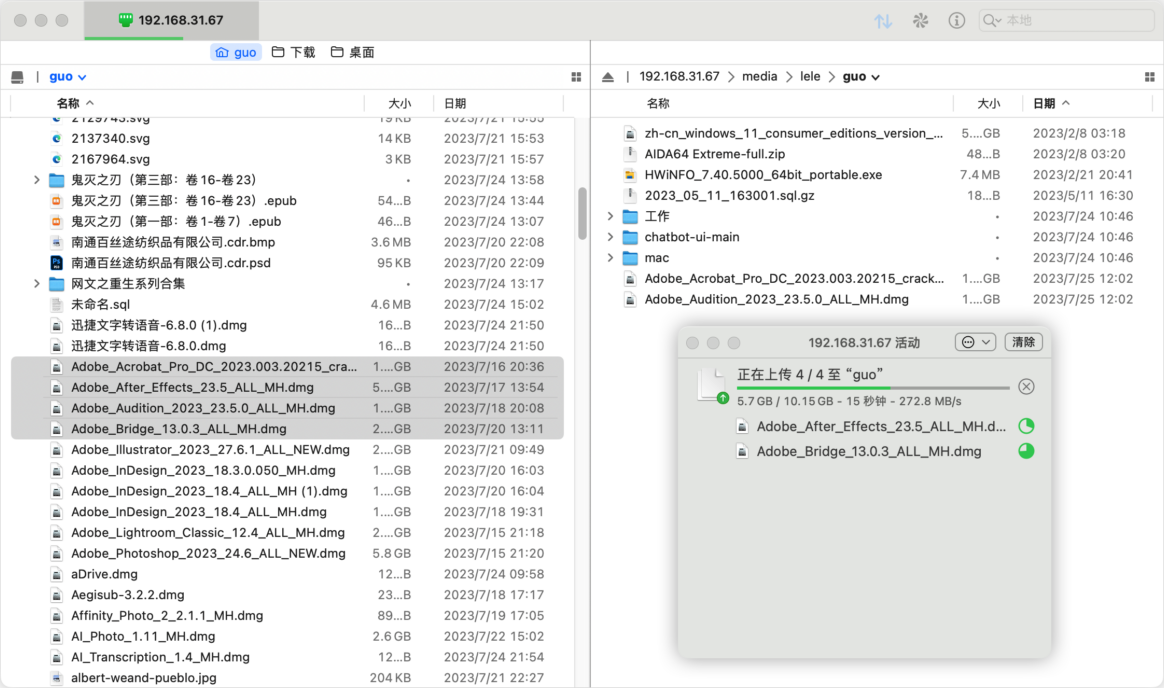Select the 192.168.31.67 connection tab

pos(171,20)
